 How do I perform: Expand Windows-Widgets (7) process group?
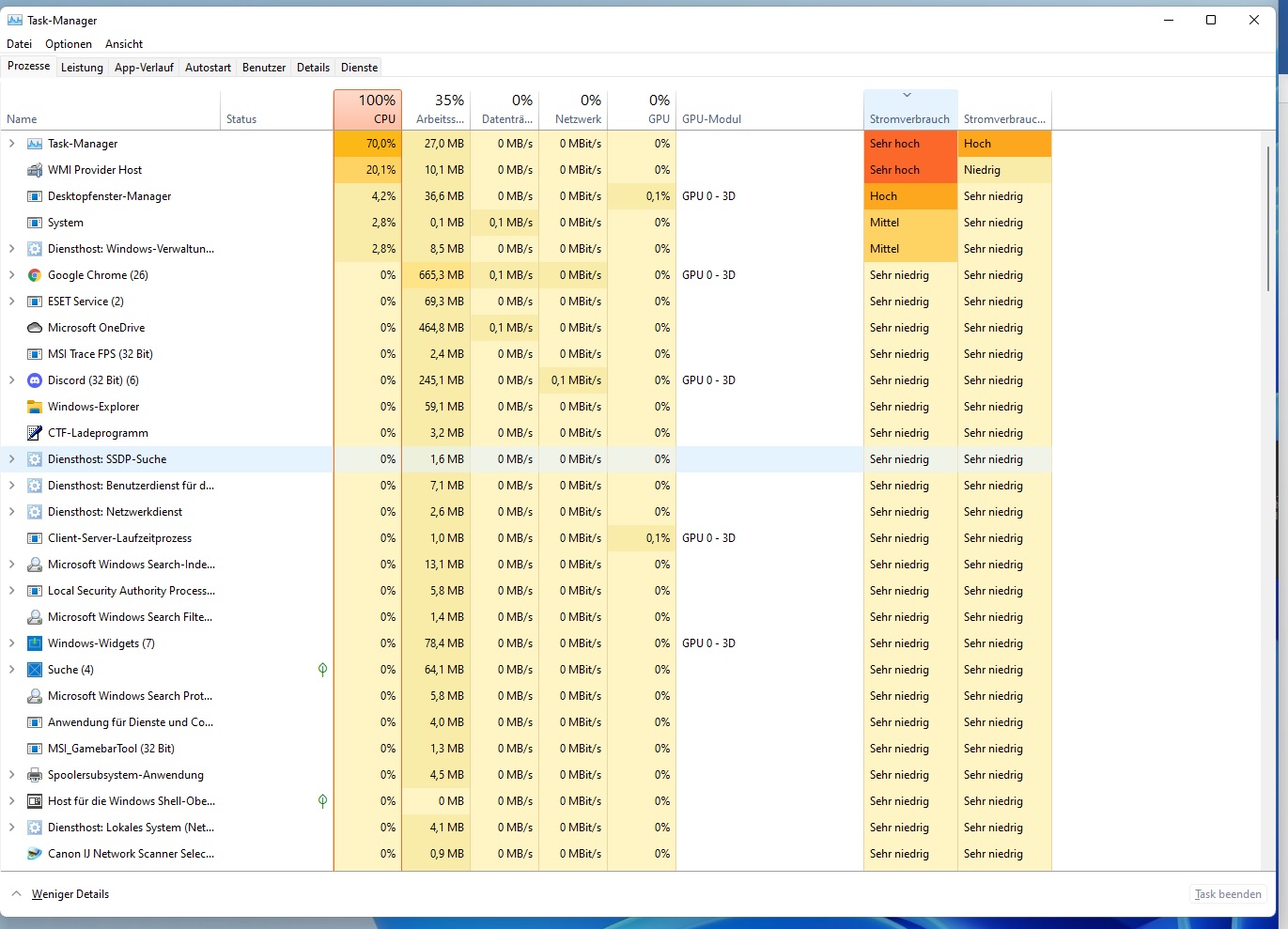click(10, 643)
